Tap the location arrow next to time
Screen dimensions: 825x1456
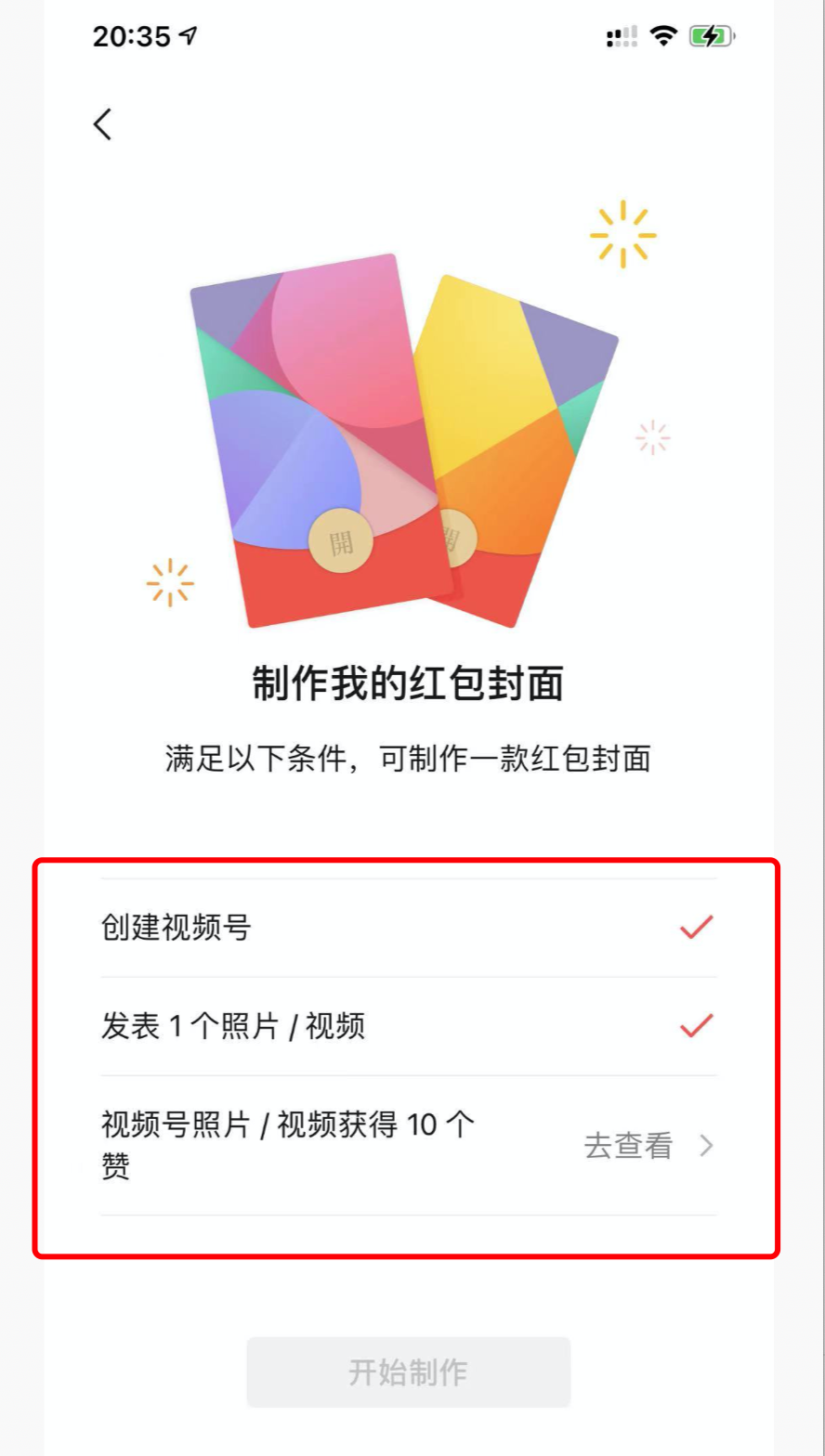click(189, 36)
